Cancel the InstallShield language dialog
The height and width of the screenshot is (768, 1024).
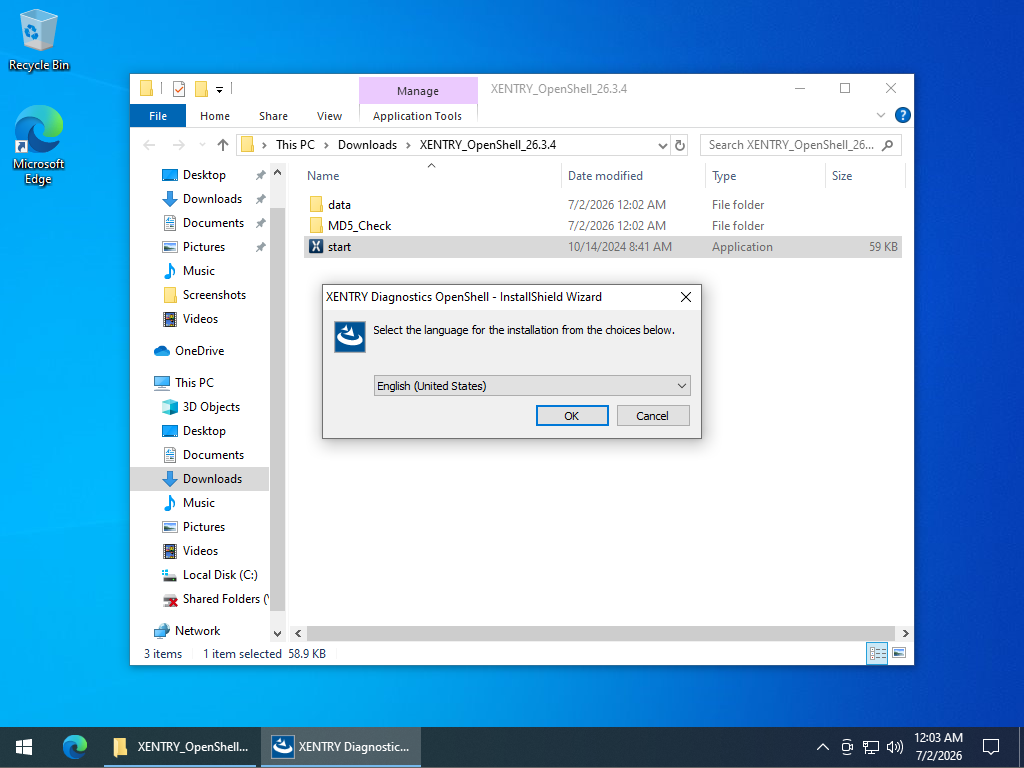point(652,415)
